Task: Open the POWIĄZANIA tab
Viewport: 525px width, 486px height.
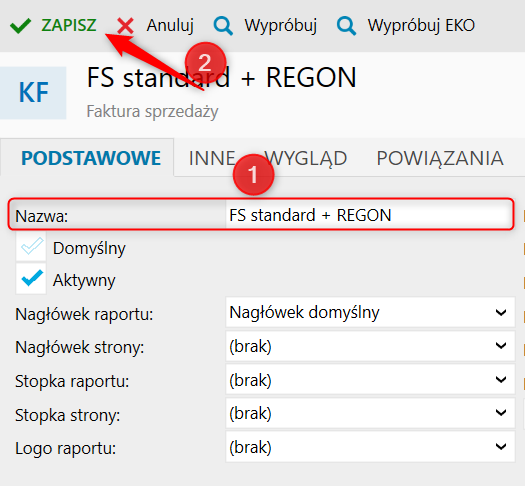Action: pyautogui.click(x=440, y=158)
